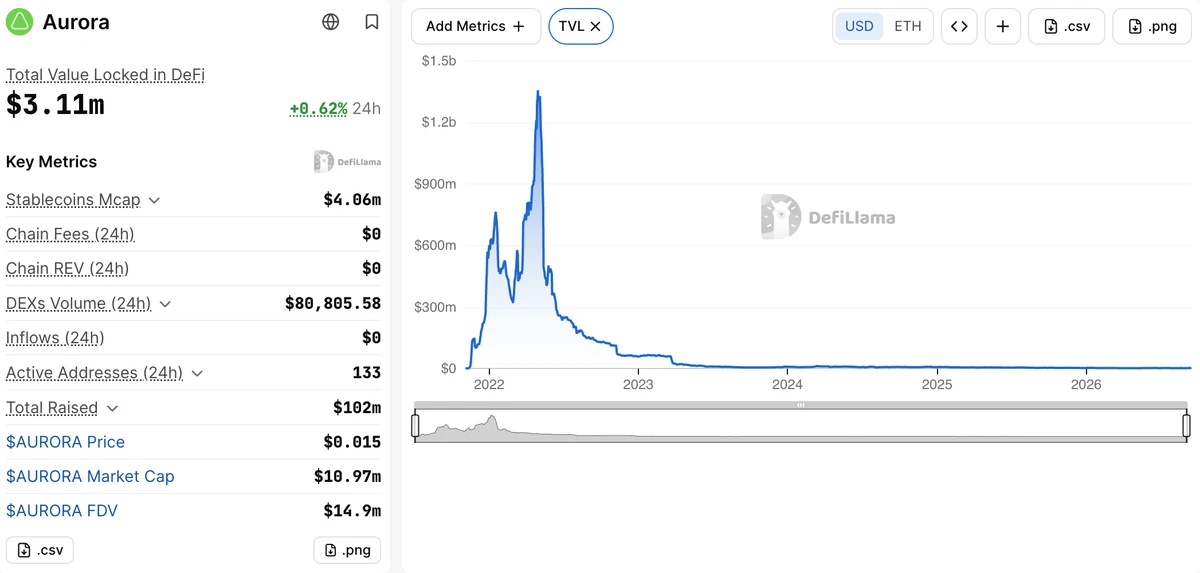Click the right range slider handle

(1187, 425)
